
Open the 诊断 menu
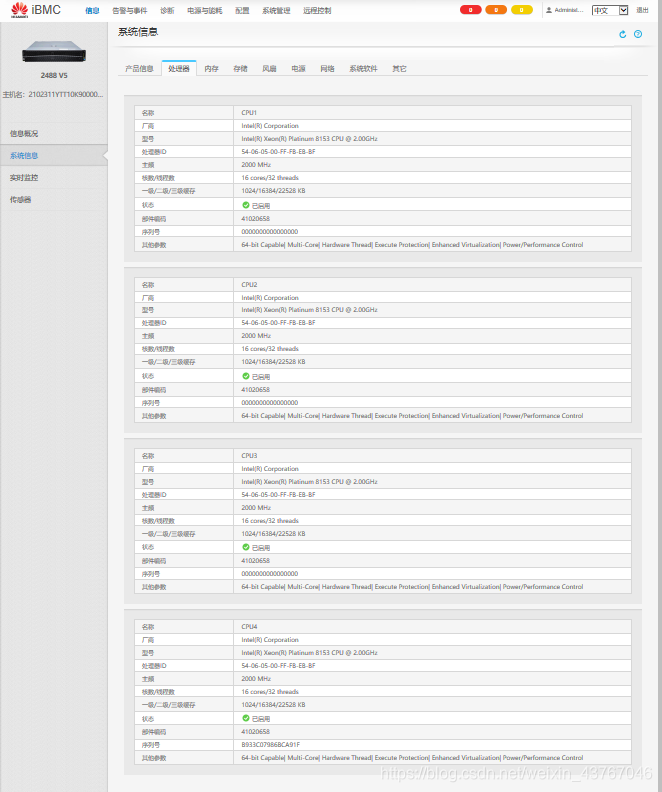[x=167, y=11]
